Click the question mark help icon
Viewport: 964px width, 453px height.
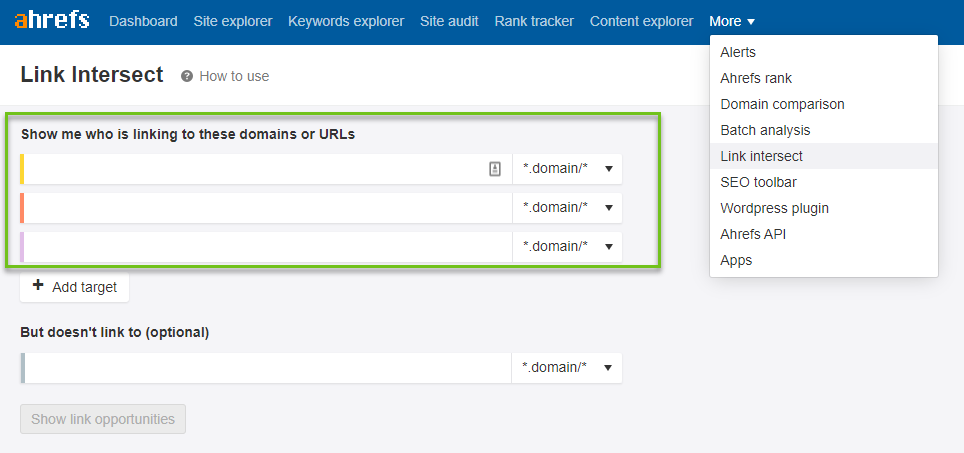tap(187, 76)
